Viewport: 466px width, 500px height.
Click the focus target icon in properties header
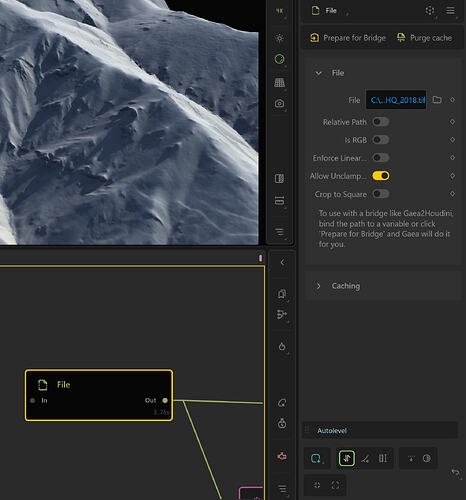pyautogui.click(x=430, y=11)
